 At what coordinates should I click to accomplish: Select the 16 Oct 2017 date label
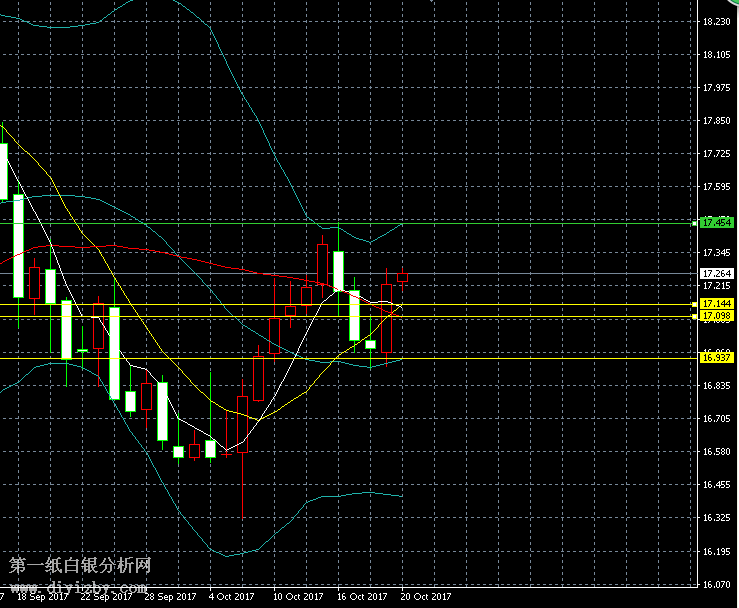point(362,597)
